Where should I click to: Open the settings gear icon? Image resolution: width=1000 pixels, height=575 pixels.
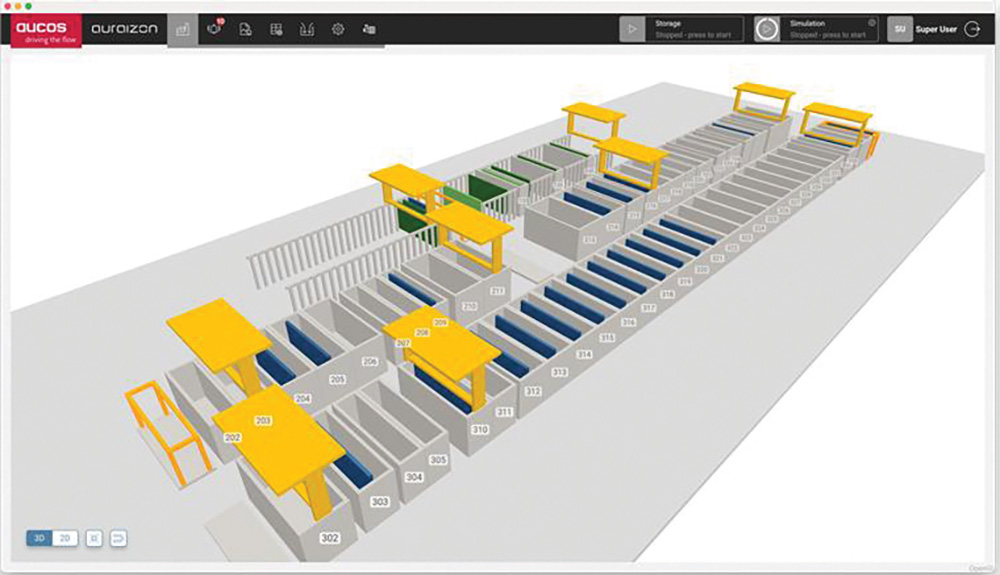[338, 29]
